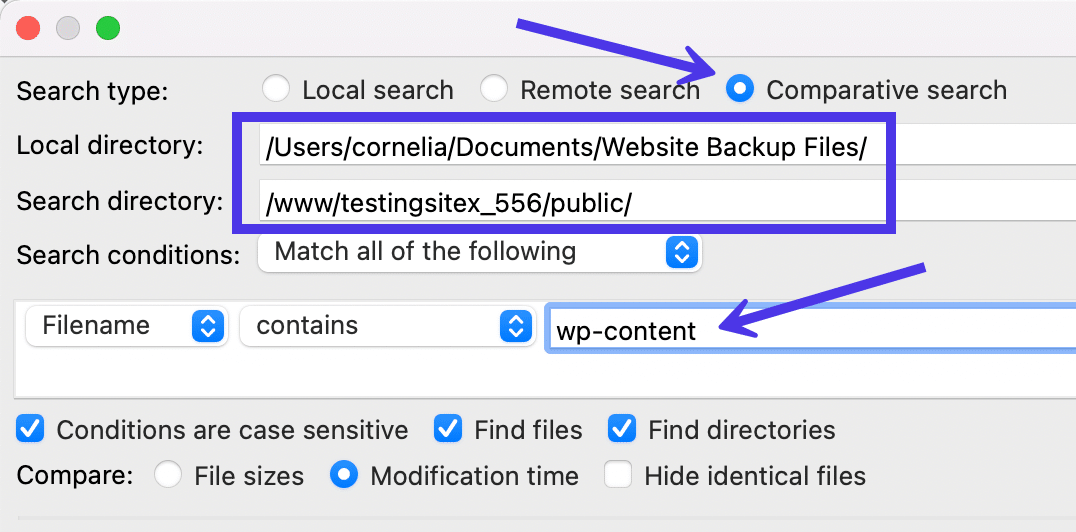Click the gray minimize window button

click(68, 28)
